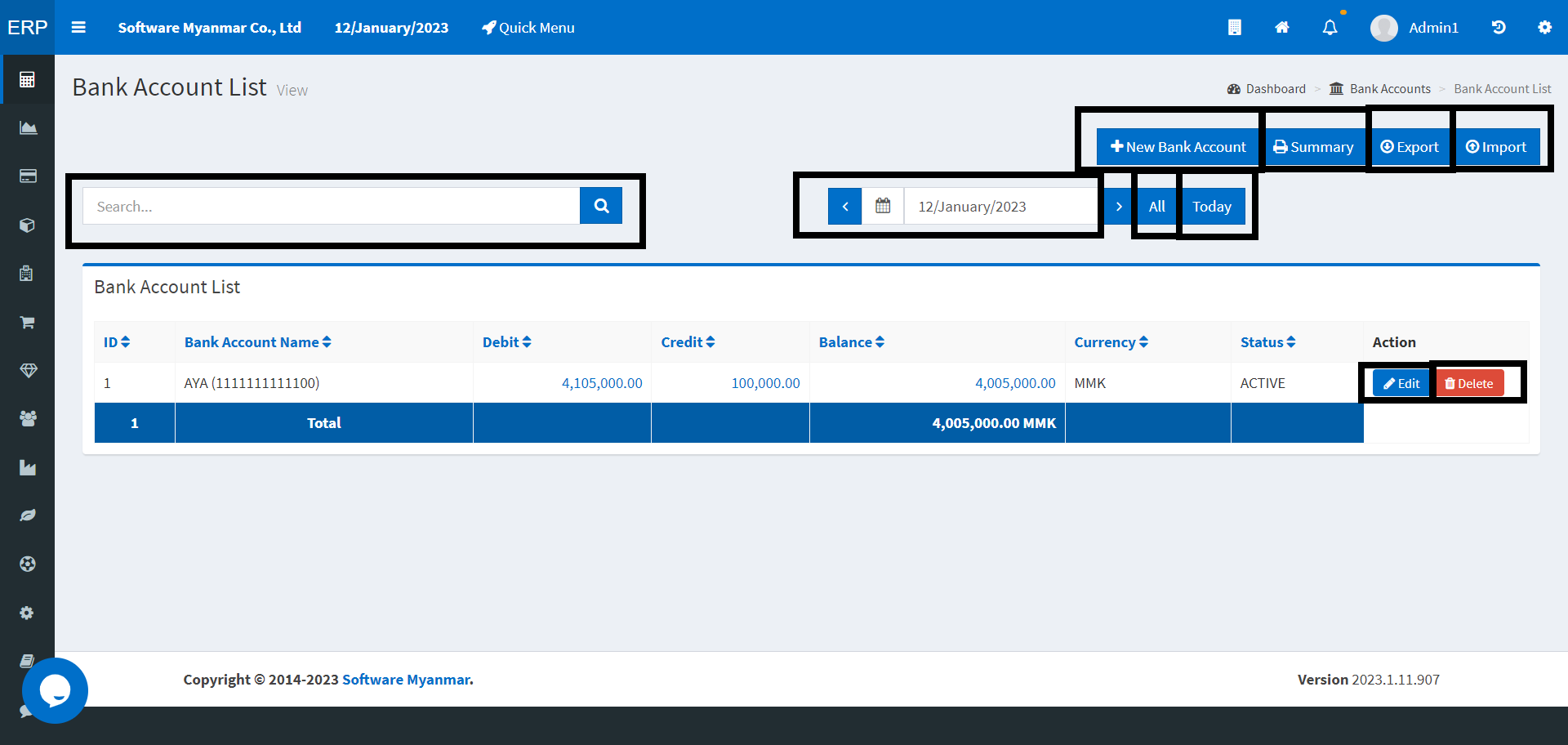Open the gear settings sidebar icon
Screen dimensions: 1568x745
coord(27,613)
